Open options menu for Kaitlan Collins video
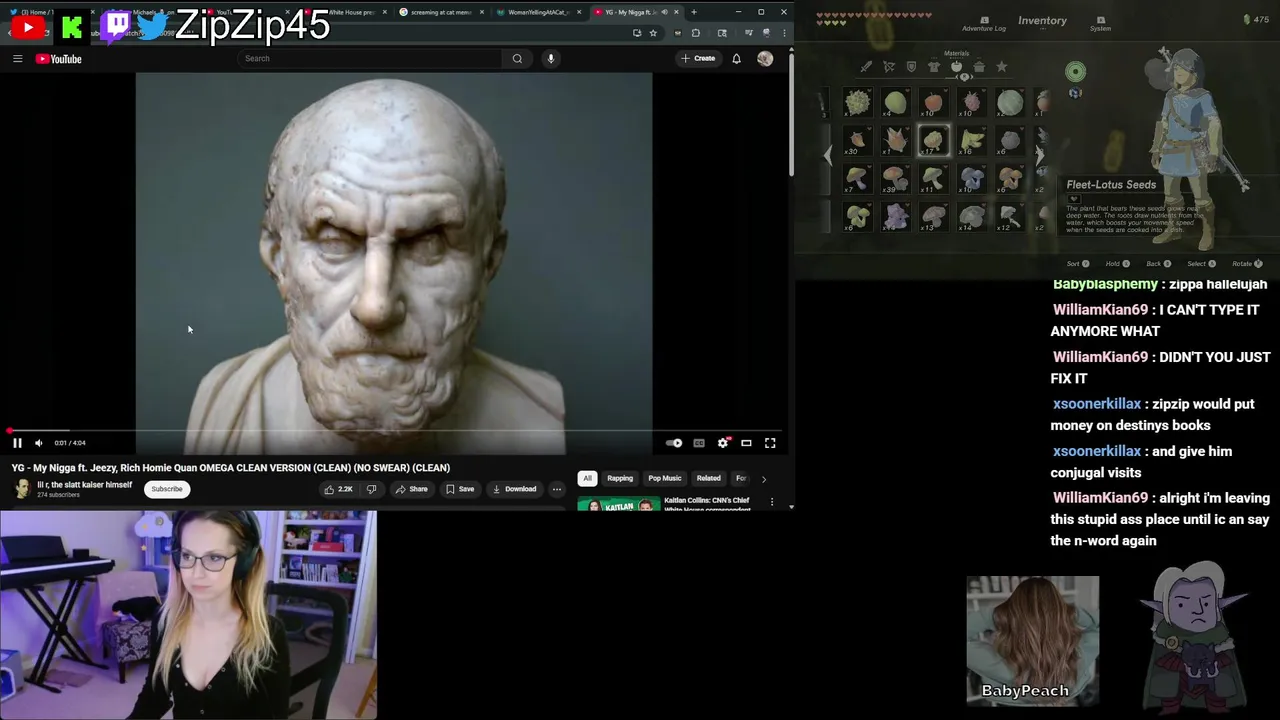 (x=772, y=502)
